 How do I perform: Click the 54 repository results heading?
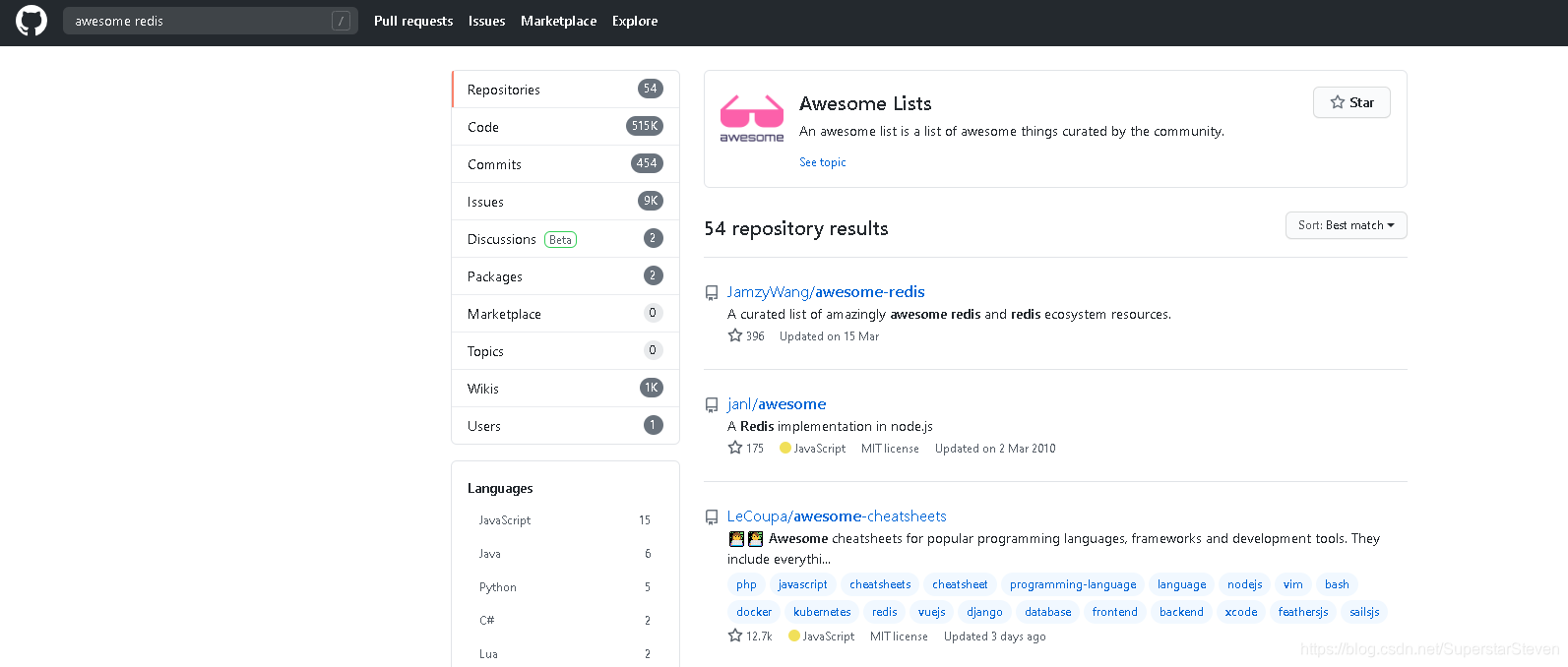(x=796, y=228)
